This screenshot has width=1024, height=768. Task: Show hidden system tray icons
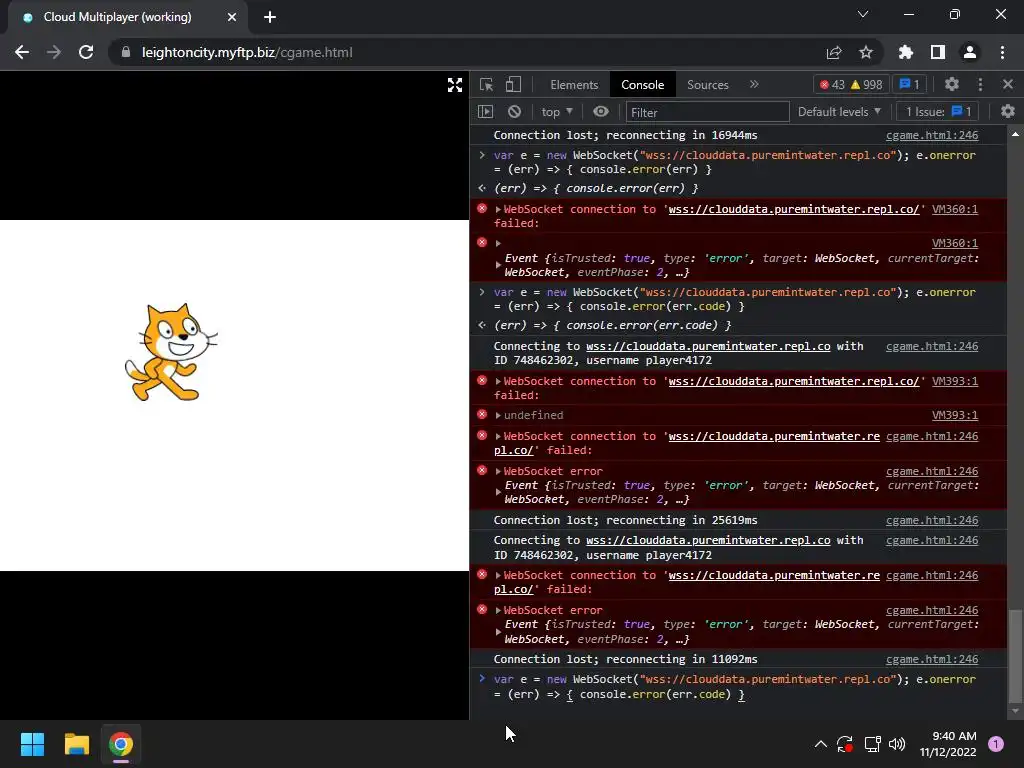click(821, 744)
